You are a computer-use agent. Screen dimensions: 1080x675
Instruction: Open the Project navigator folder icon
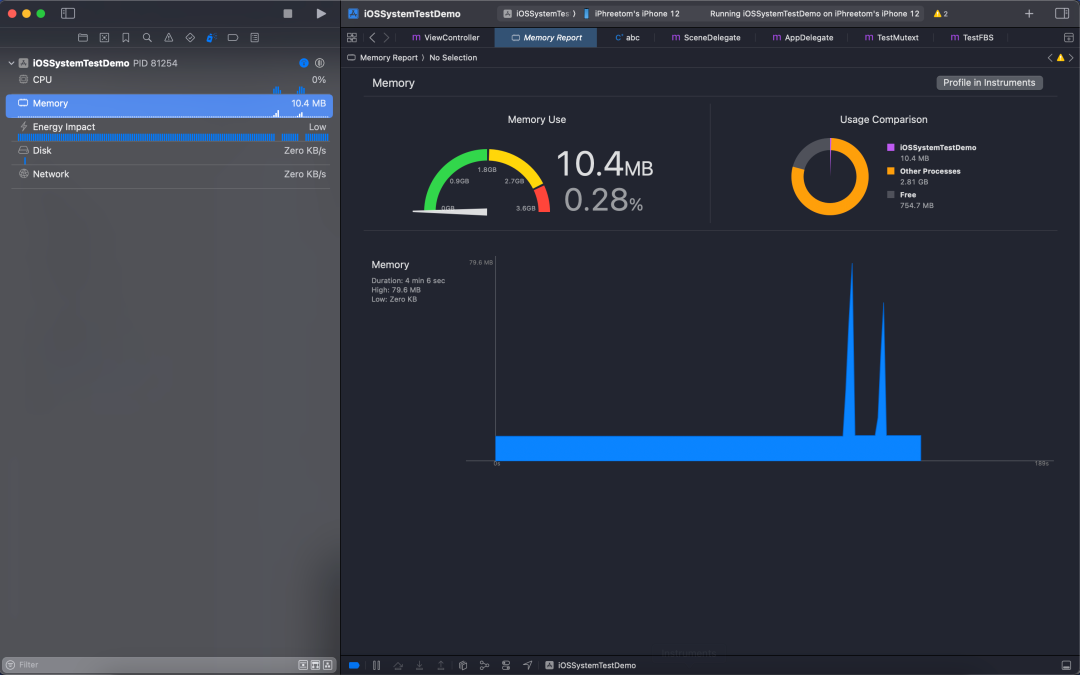point(83,38)
